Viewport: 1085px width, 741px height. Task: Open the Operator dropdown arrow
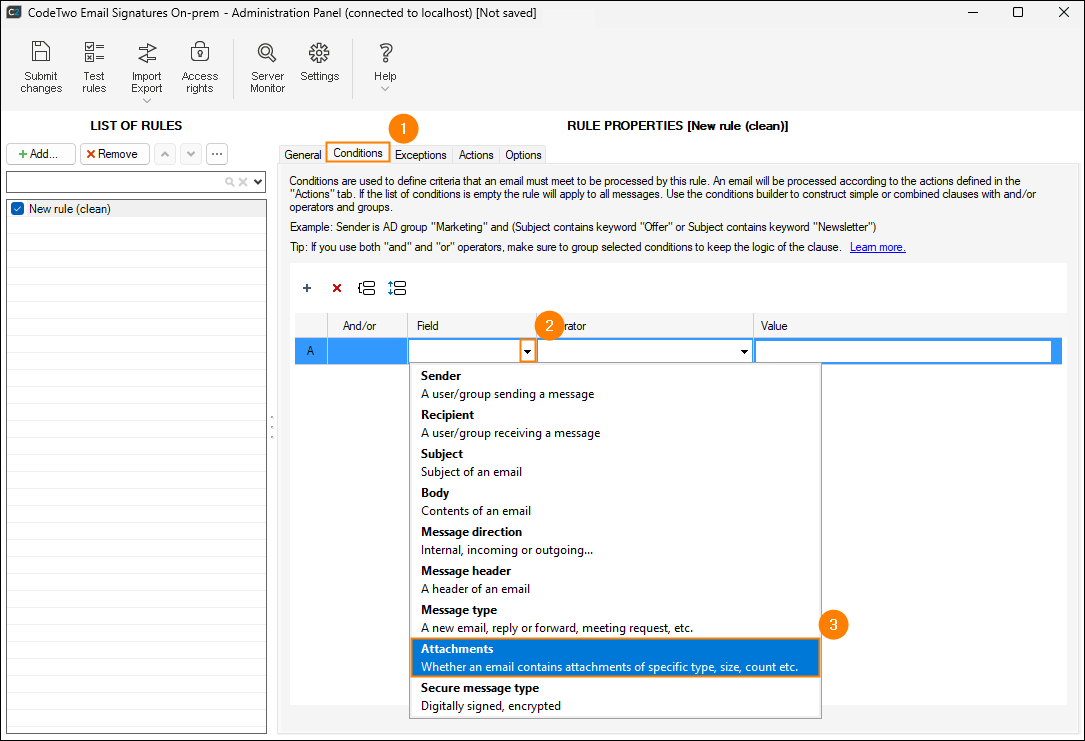pyautogui.click(x=744, y=352)
